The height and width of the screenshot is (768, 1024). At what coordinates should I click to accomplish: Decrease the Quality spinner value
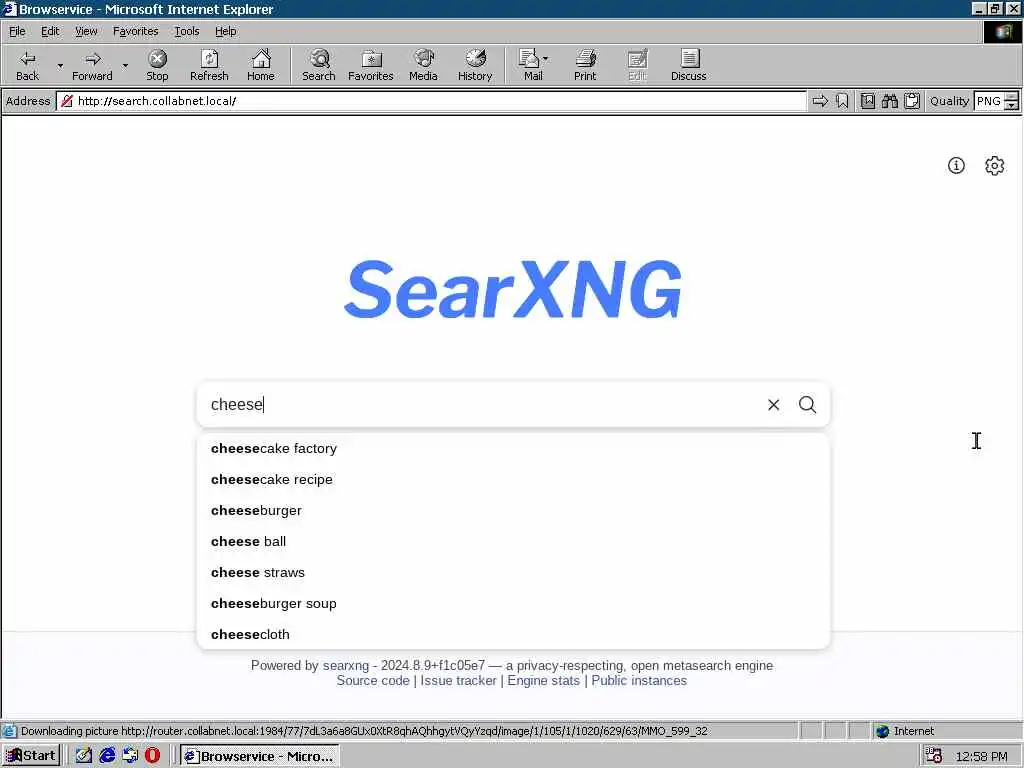tap(1011, 105)
